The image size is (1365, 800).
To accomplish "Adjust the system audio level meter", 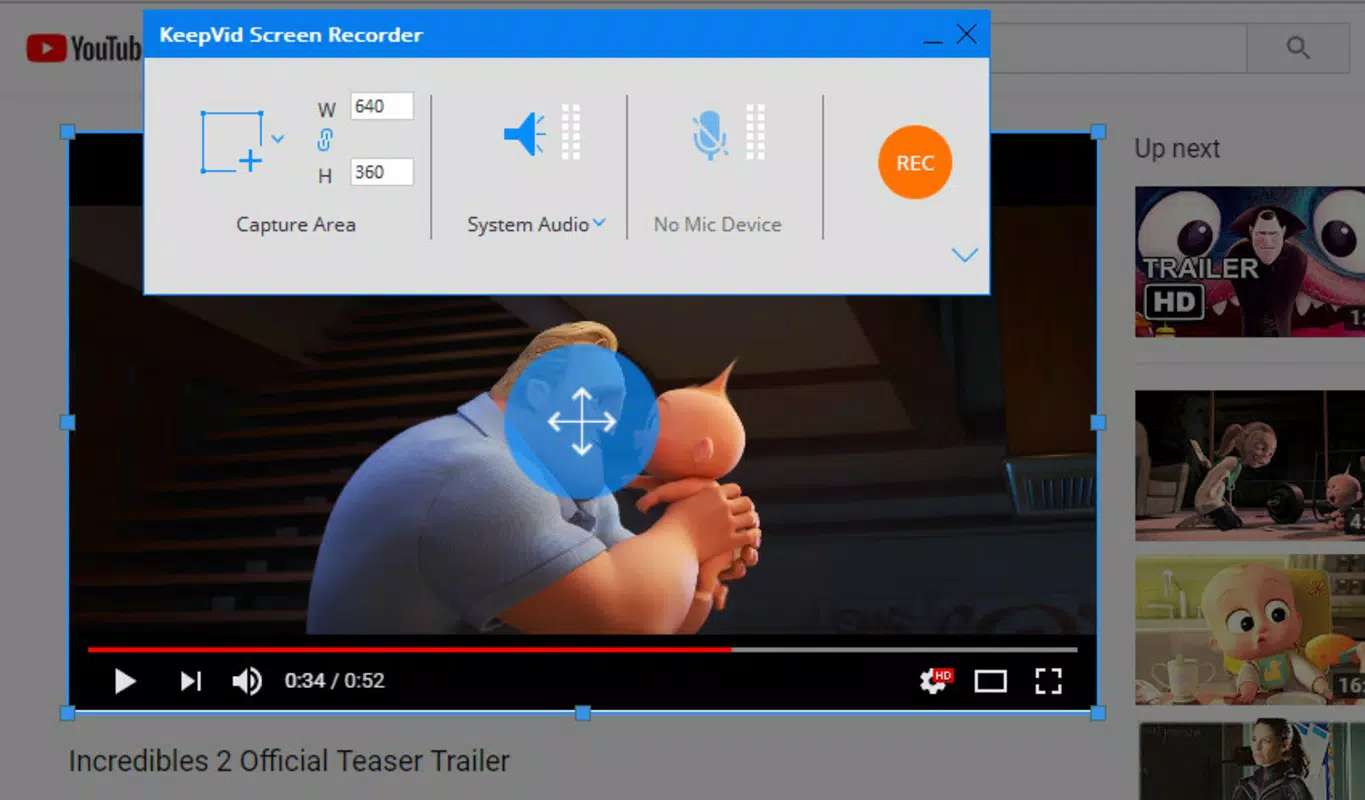I will (x=570, y=132).
